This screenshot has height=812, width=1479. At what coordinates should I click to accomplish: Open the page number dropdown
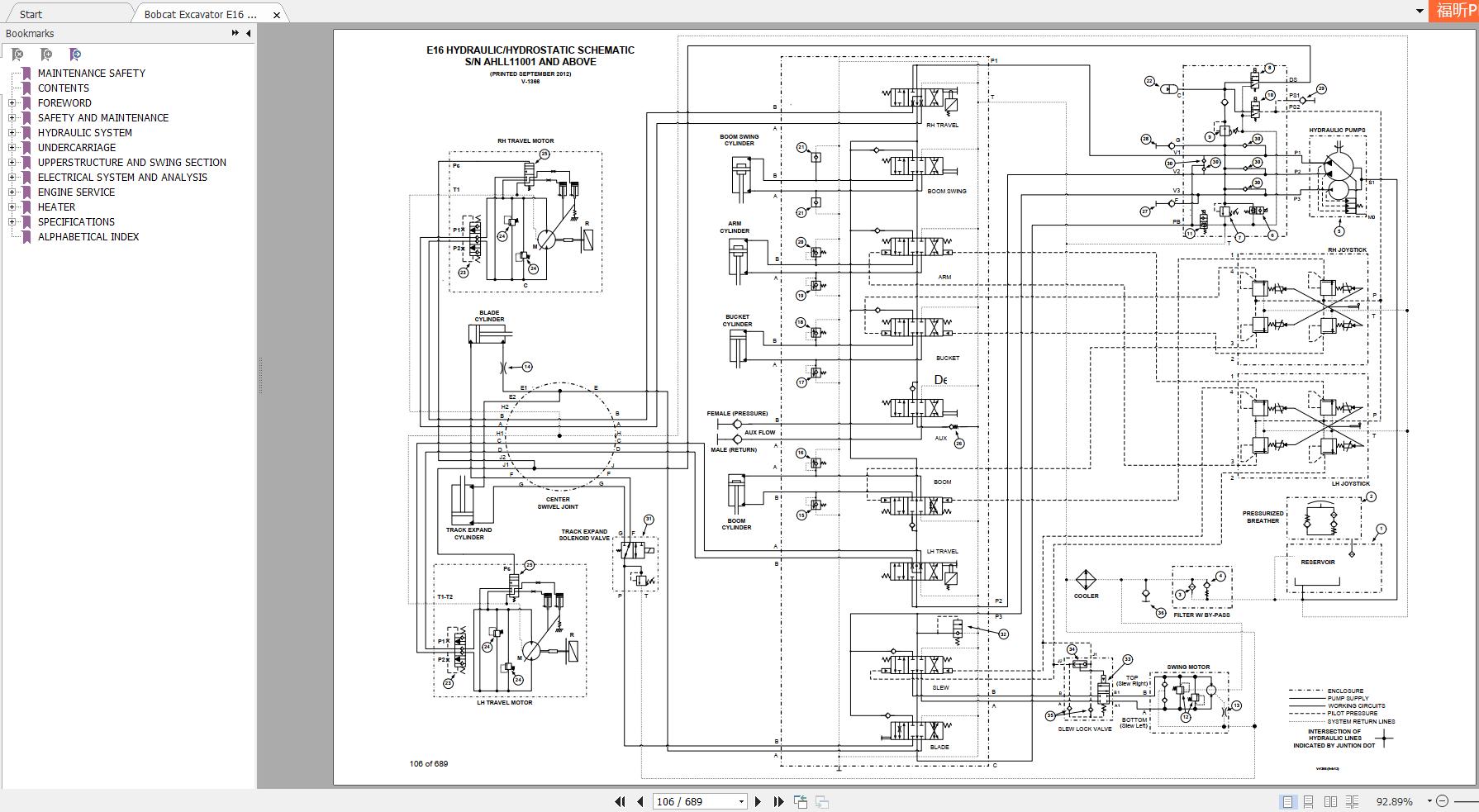(x=741, y=801)
